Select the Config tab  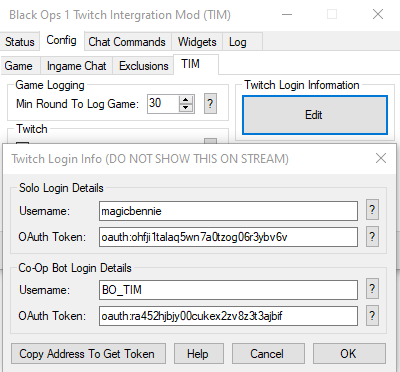61,40
